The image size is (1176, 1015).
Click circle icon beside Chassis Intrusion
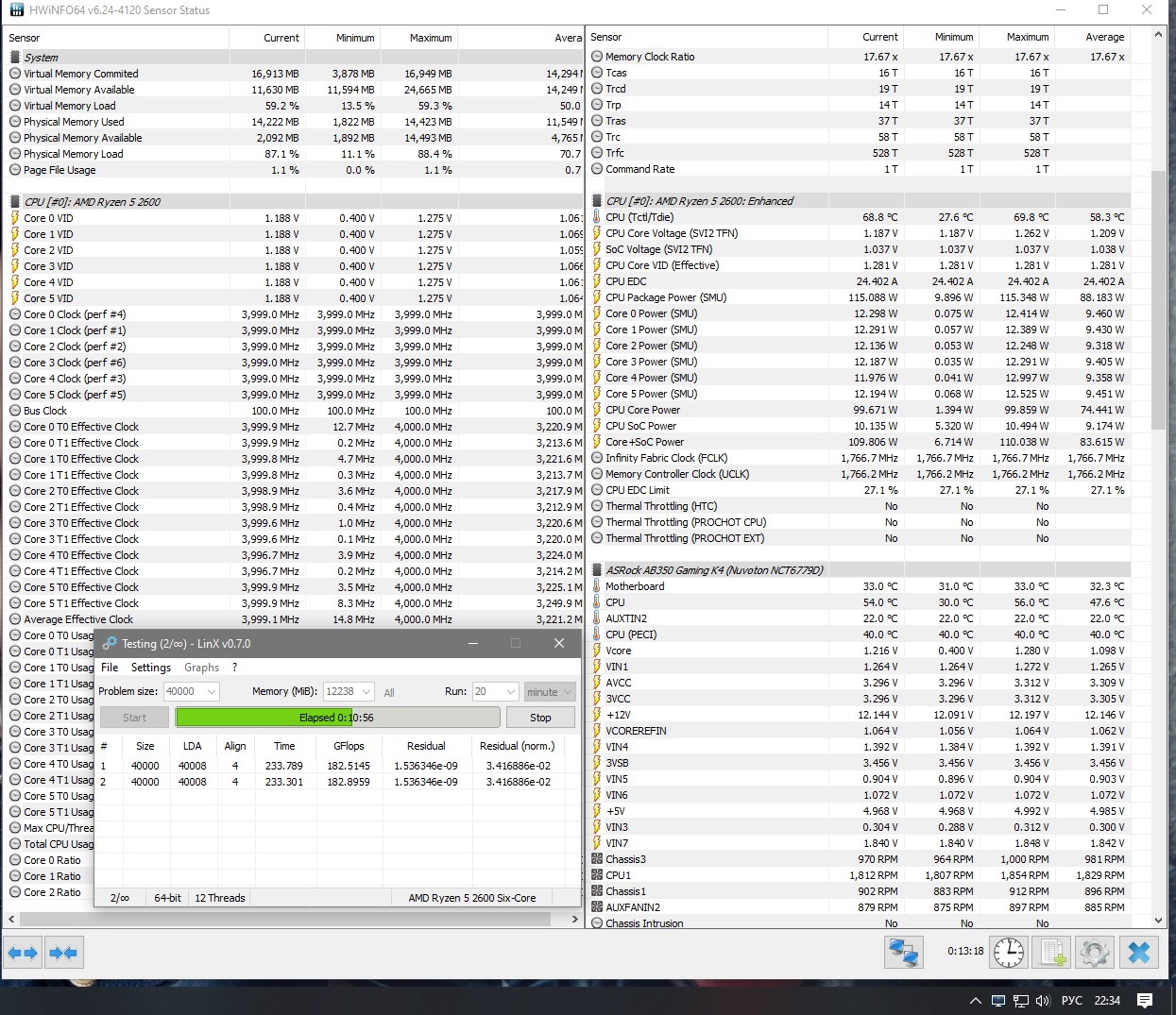(597, 923)
